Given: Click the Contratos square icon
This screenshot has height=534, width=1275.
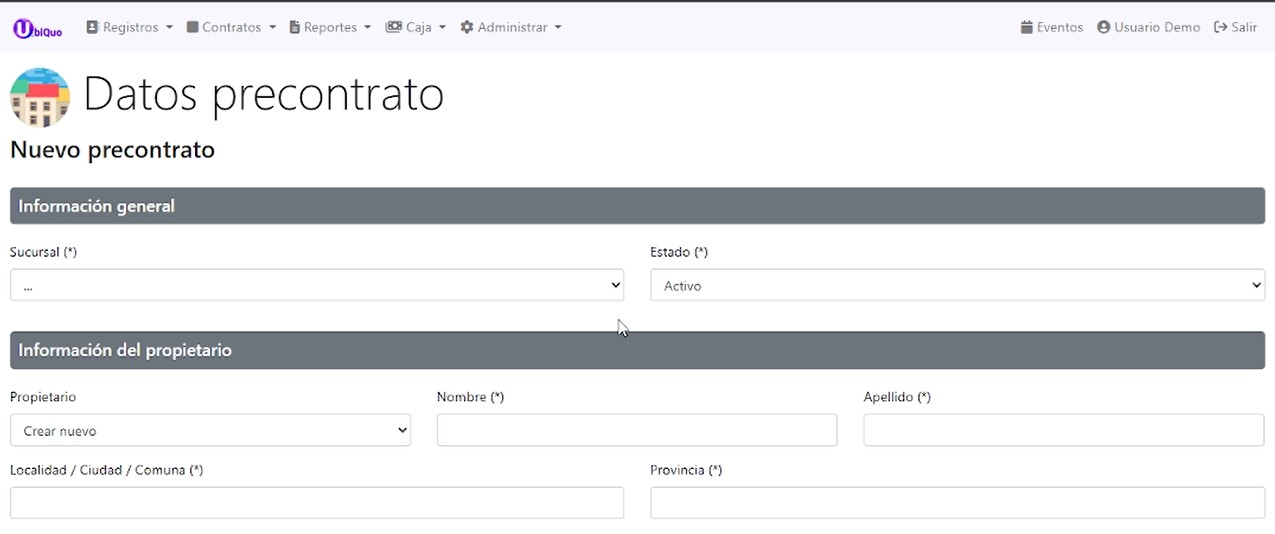Looking at the screenshot, I should [x=193, y=28].
